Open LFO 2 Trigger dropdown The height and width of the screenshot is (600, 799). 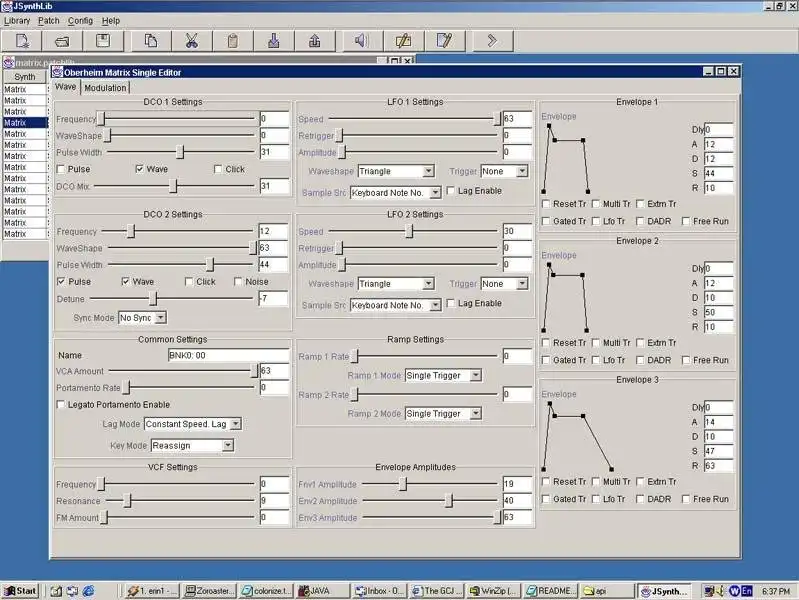pos(504,284)
